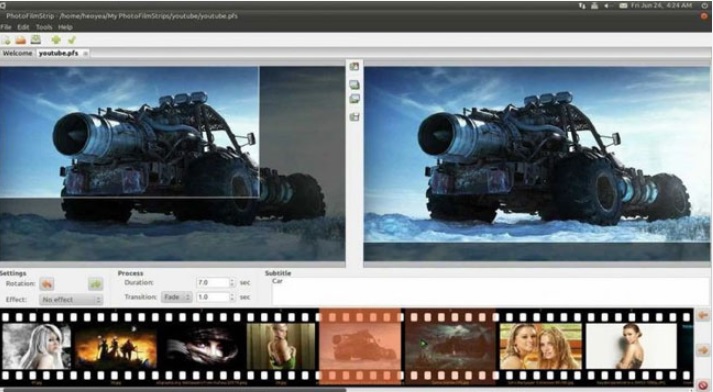Click the bottom icon between the preview panes

[x=354, y=117]
